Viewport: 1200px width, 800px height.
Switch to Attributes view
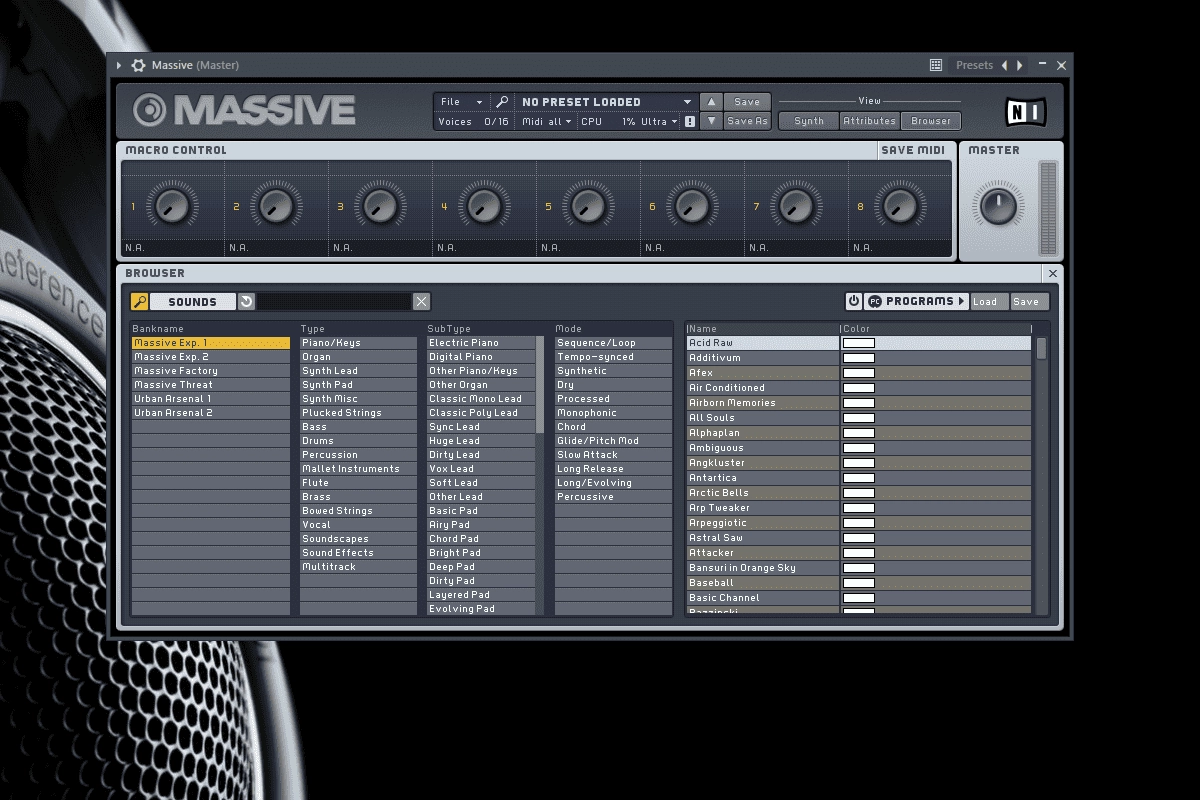[x=869, y=121]
